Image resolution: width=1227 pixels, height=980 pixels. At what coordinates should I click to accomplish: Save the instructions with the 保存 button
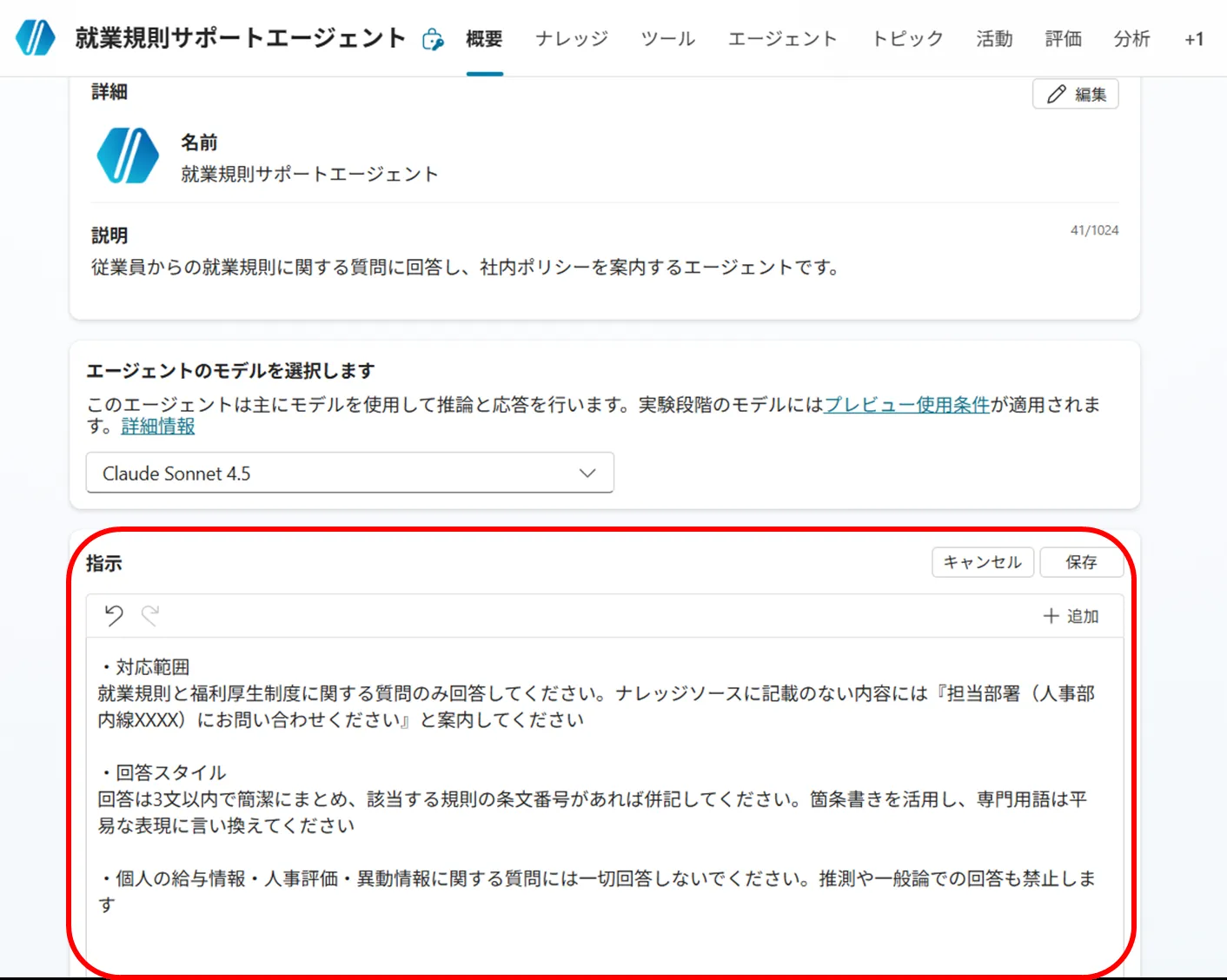pos(1082,562)
